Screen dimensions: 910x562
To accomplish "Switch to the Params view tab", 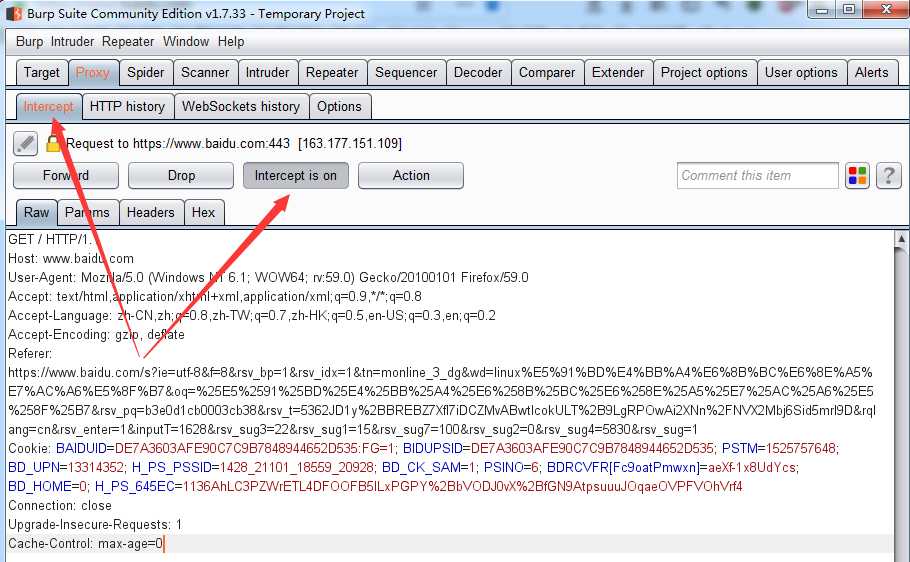I will point(87,212).
